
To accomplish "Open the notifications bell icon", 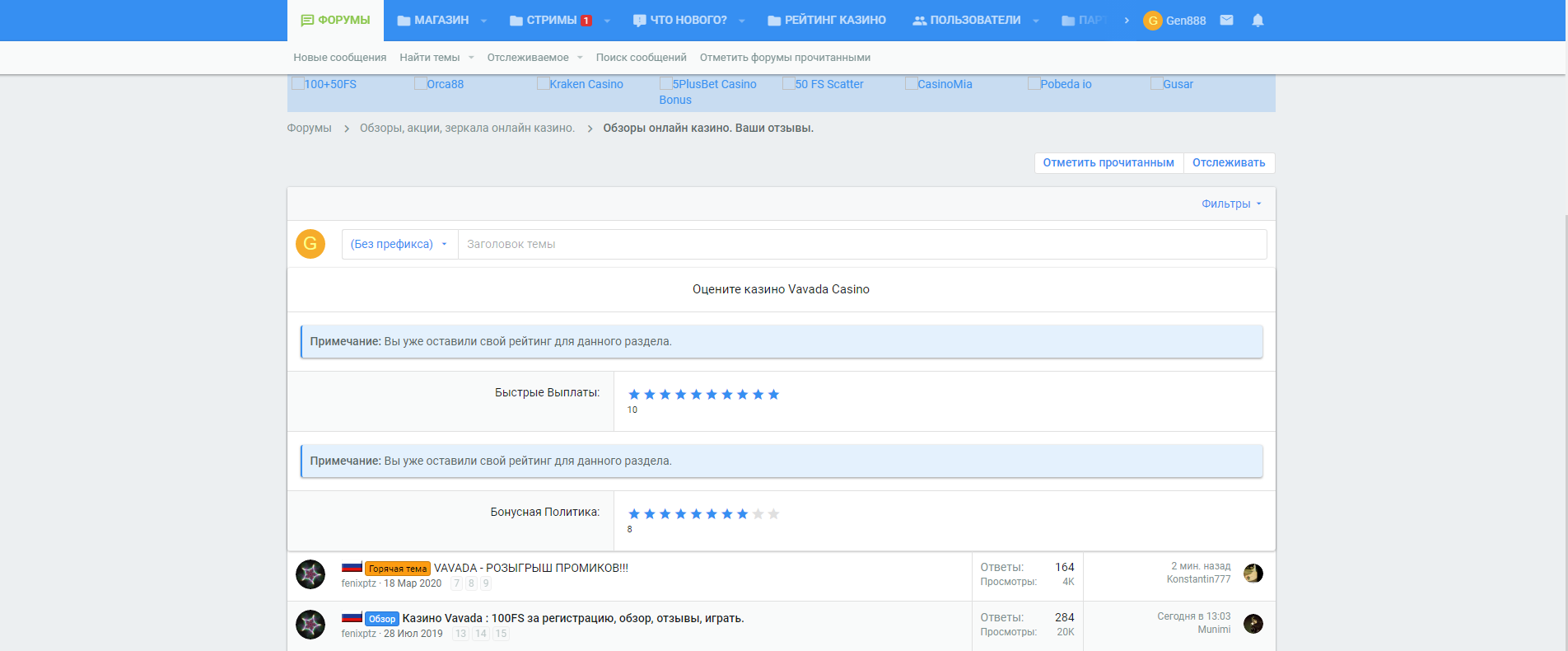I will [1258, 20].
